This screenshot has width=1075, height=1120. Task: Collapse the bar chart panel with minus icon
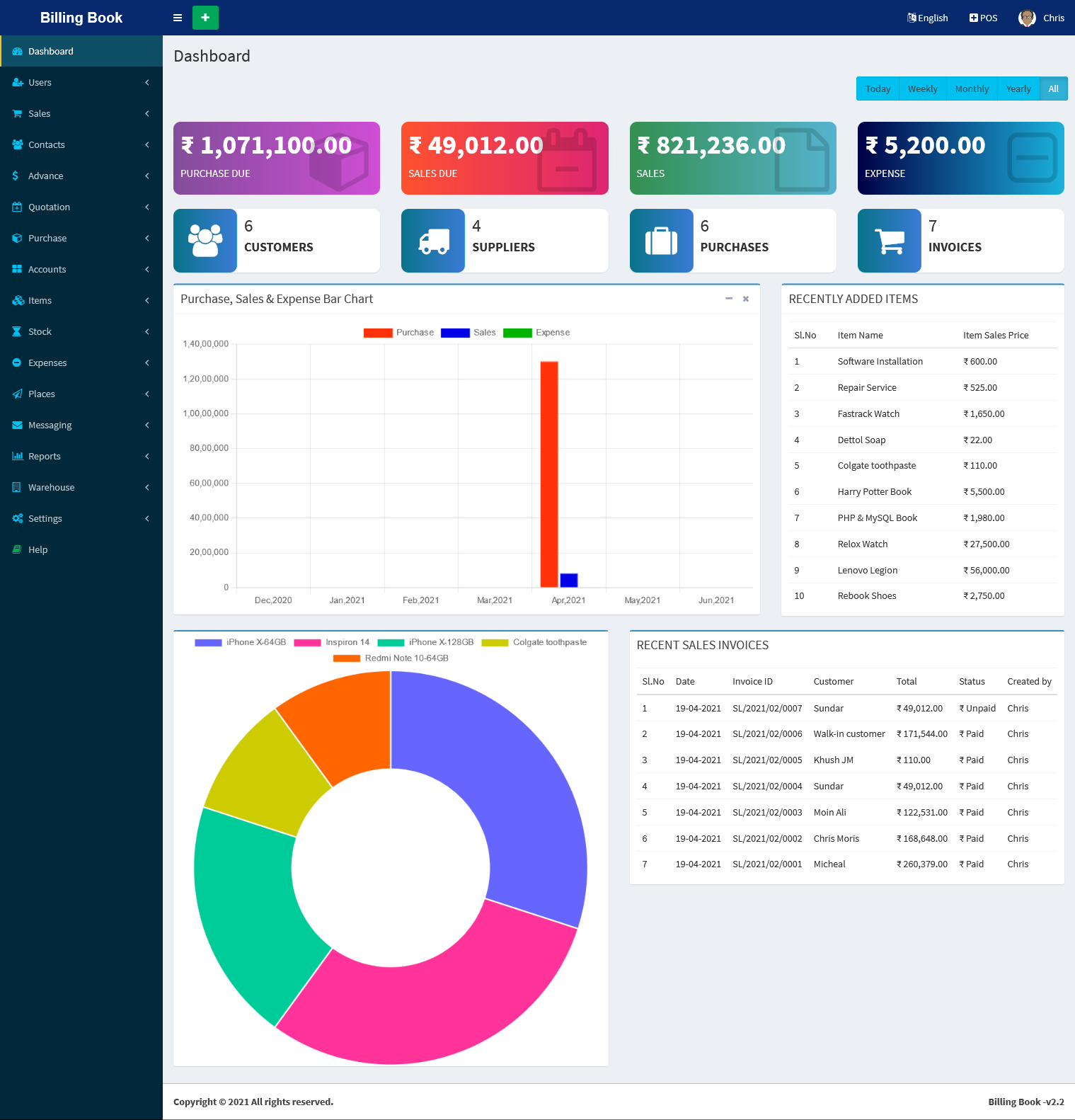pos(729,299)
